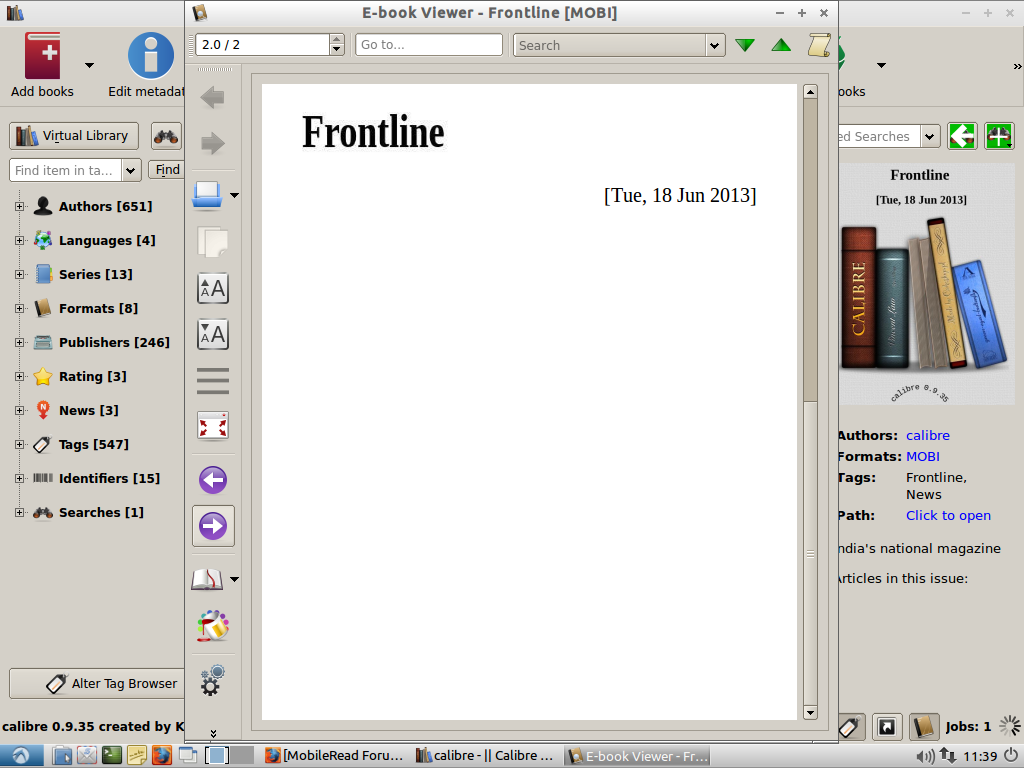Open the calibre author link
The width and height of the screenshot is (1024, 768).
(x=927, y=436)
